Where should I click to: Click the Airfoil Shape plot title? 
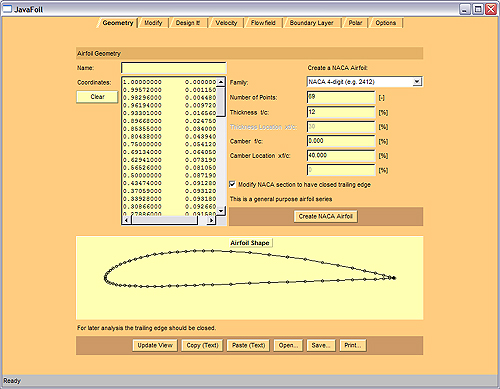pos(250,243)
